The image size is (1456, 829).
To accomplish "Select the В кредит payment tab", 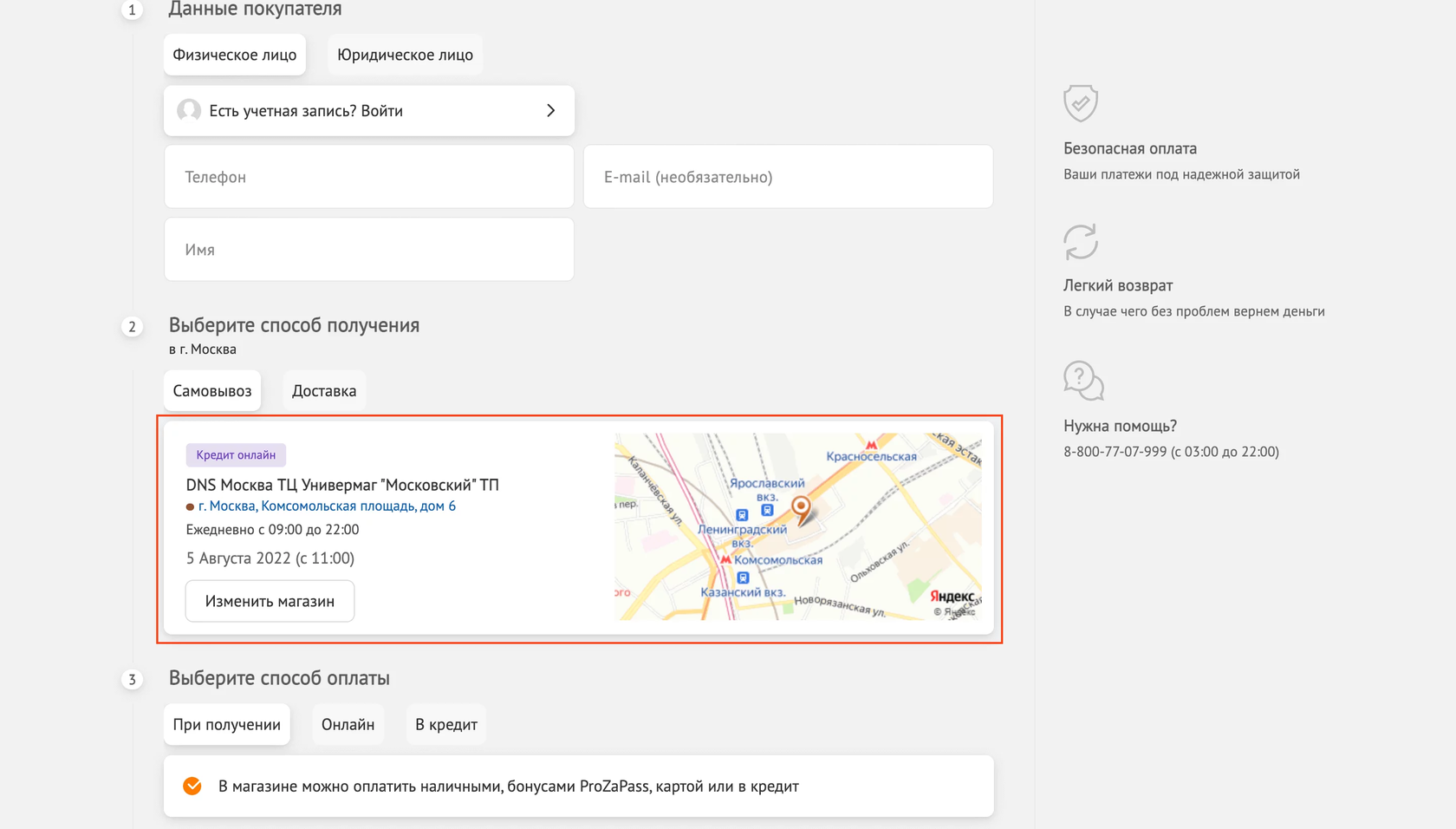I will [x=445, y=725].
